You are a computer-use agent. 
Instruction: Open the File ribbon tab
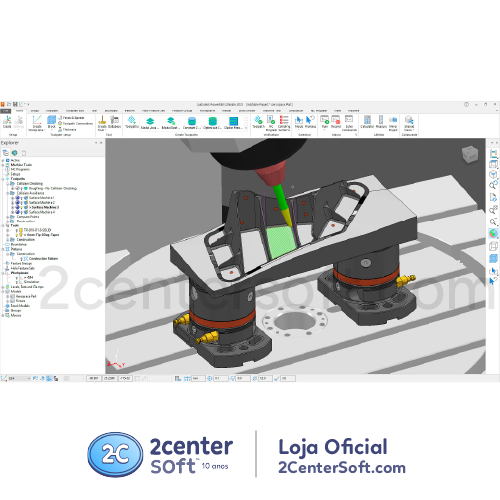pyautogui.click(x=6, y=111)
